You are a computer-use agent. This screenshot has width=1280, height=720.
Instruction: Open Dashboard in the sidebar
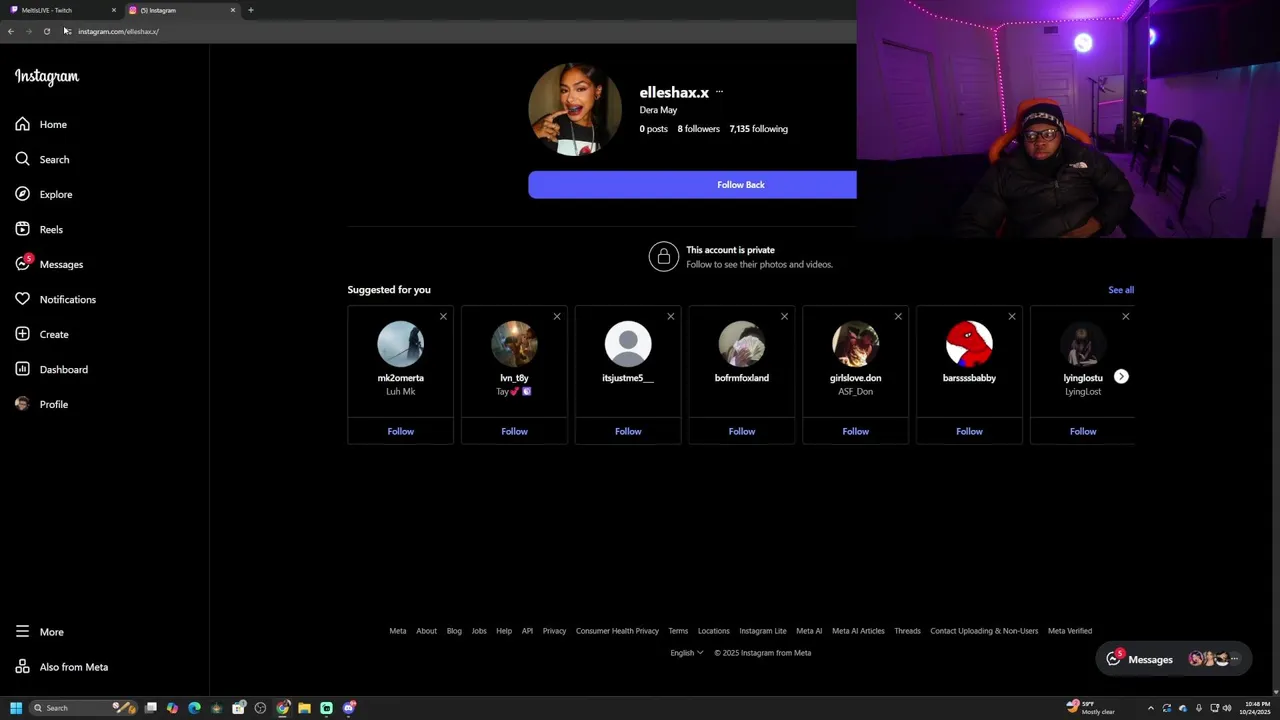coord(51,370)
